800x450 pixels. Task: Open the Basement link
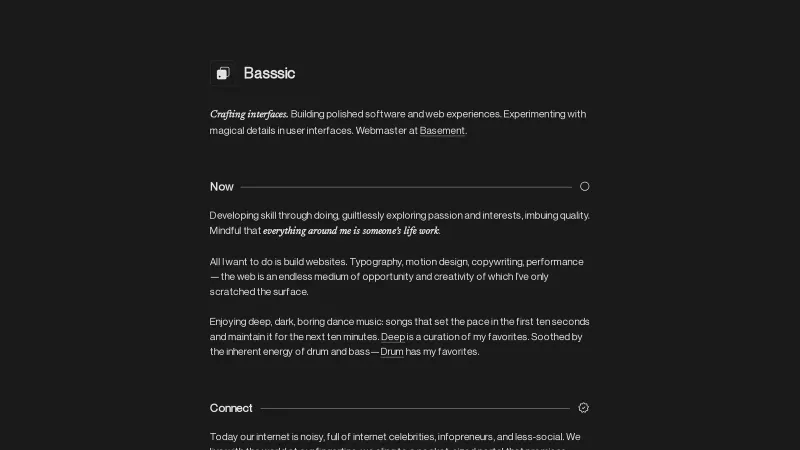point(442,131)
